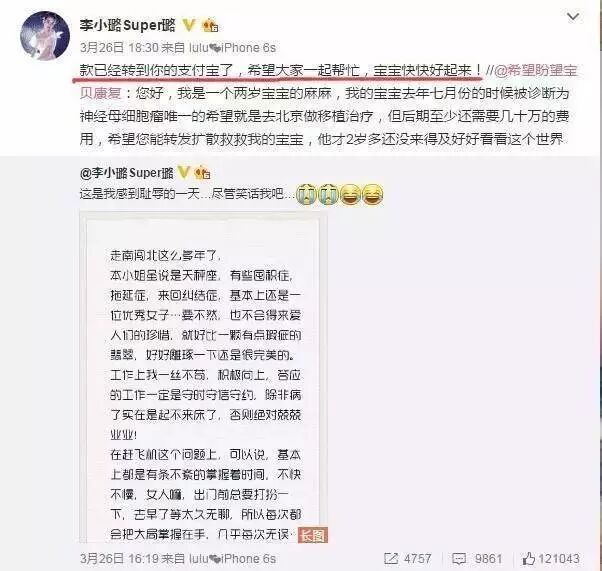
Task: Open the 3月26日 18:30 timestamp link
Action: 119,48
